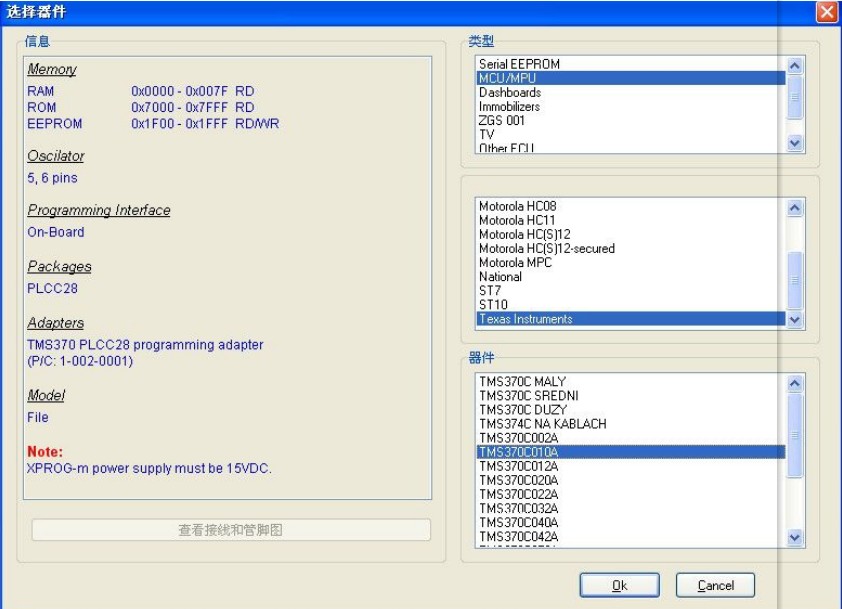Click the XPROG-m power supply note text
The width and height of the screenshot is (842, 609).
pyautogui.click(x=149, y=468)
